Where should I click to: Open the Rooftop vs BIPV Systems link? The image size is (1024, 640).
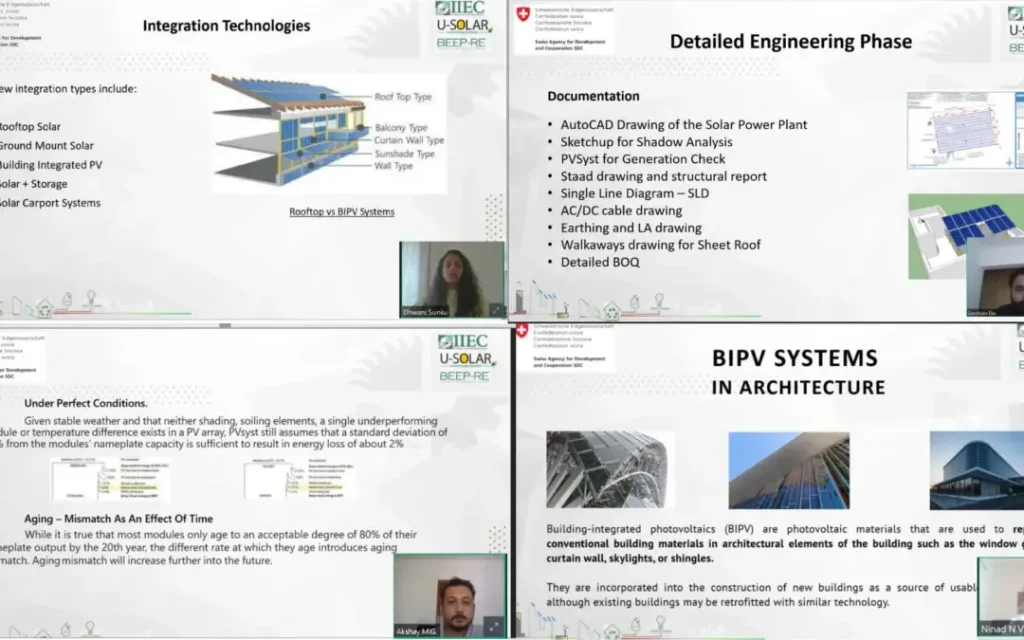point(341,212)
